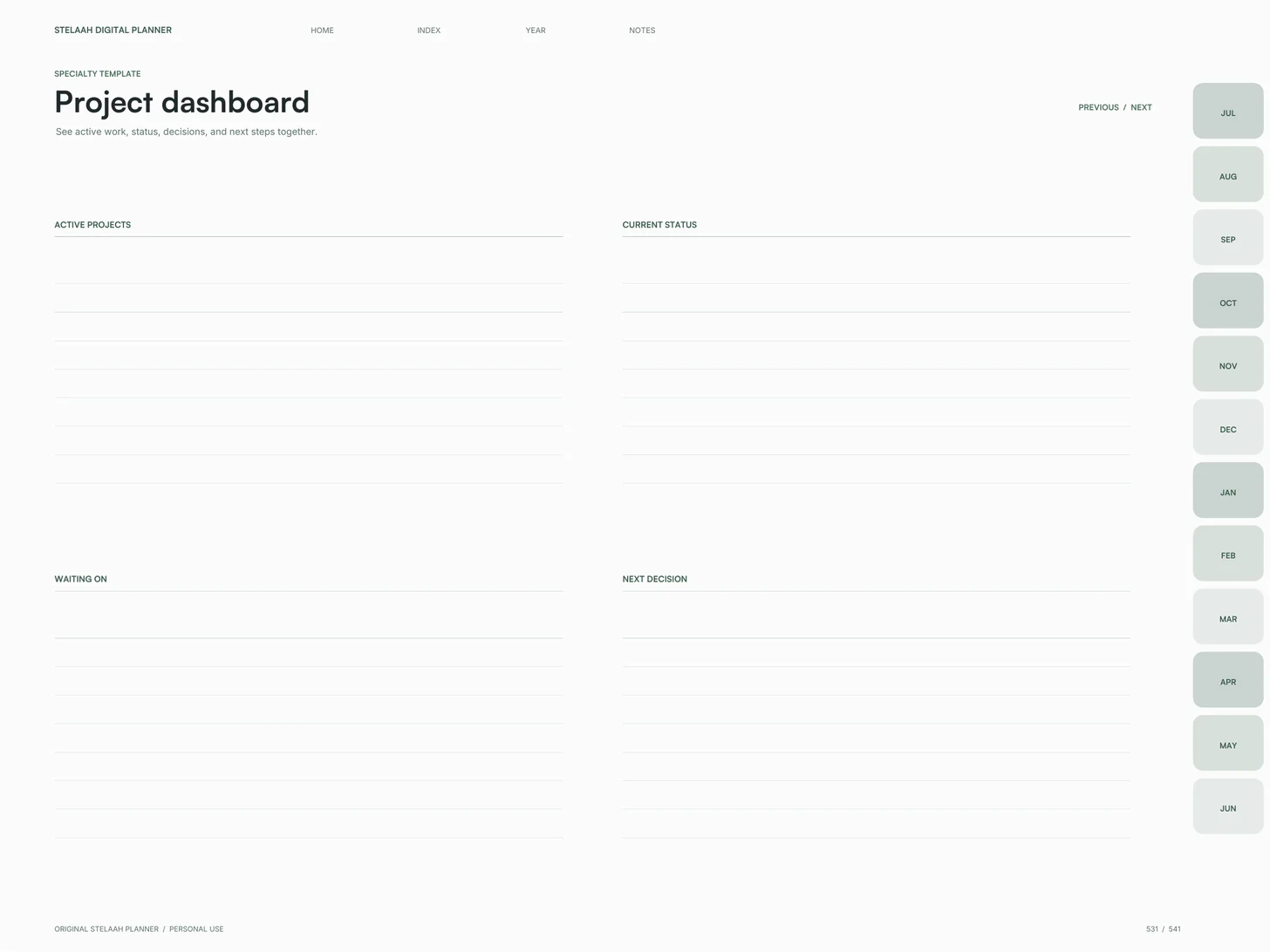The width and height of the screenshot is (1270, 952).
Task: Jump to the JAN month tab
Action: 1228,490
